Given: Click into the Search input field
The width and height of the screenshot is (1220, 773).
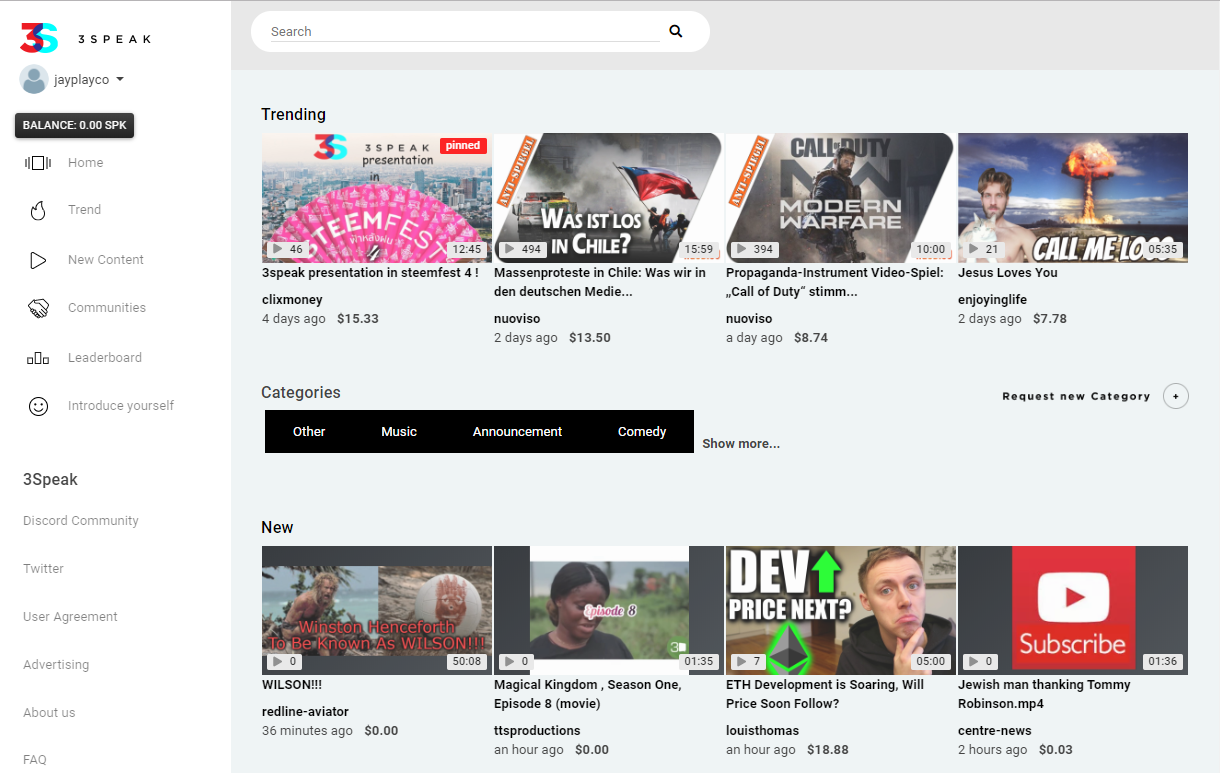Looking at the screenshot, I should (464, 32).
